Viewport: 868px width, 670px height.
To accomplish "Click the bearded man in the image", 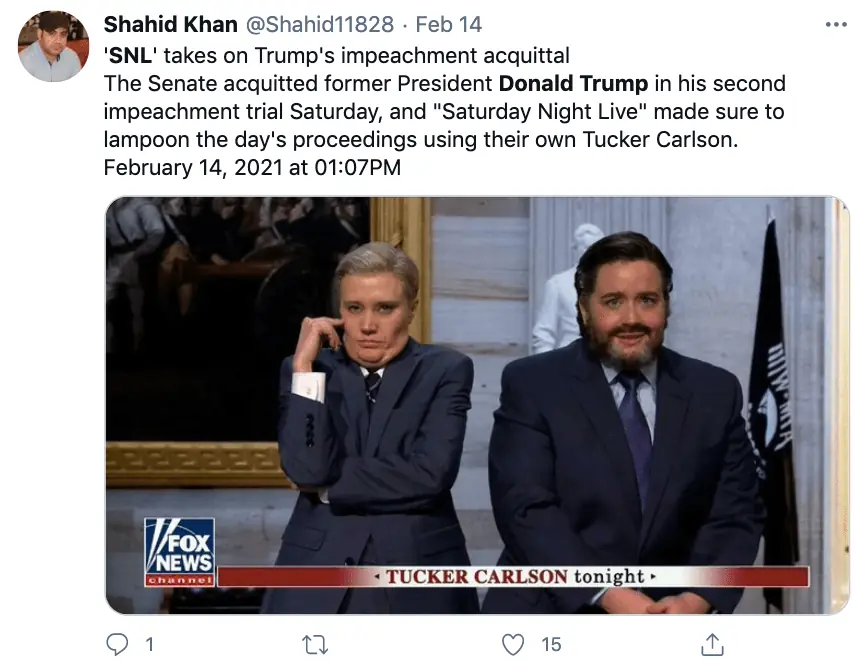I will point(623,420).
